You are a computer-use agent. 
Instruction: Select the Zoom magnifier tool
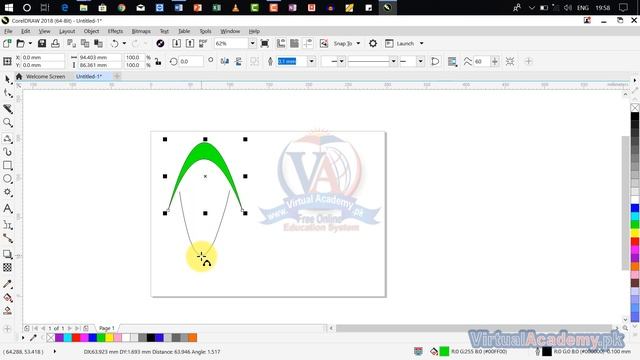8,122
